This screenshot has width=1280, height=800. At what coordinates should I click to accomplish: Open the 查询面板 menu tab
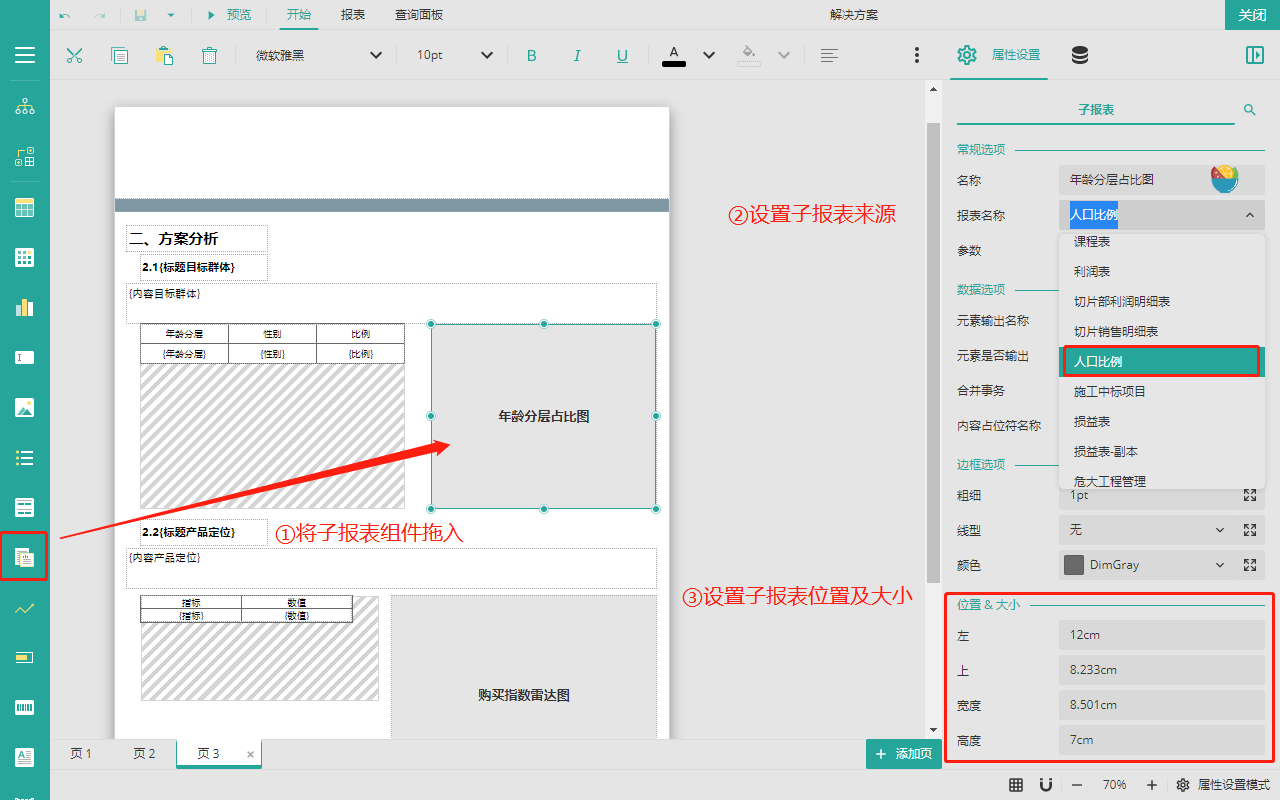pos(418,15)
